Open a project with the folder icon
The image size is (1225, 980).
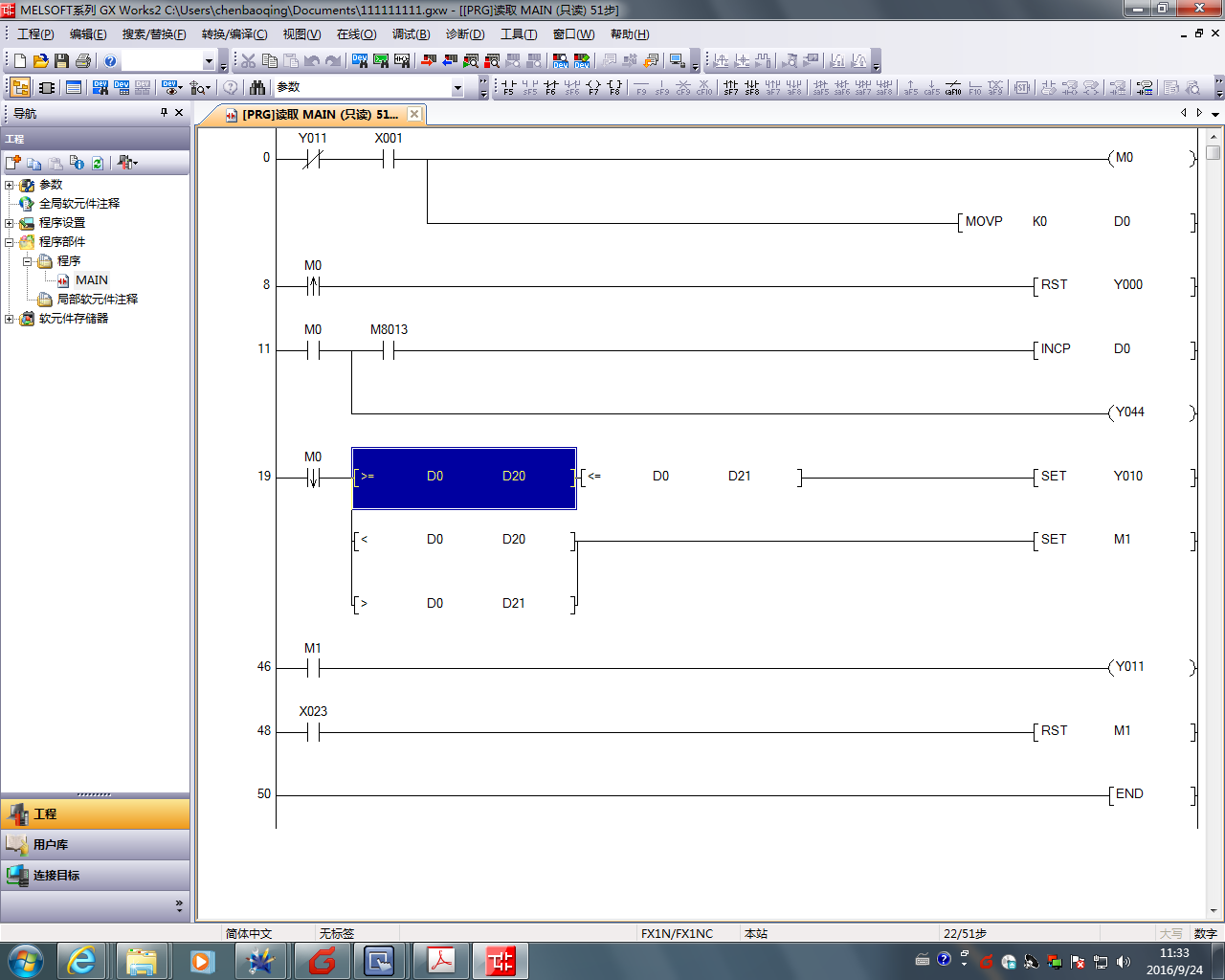pos(41,61)
